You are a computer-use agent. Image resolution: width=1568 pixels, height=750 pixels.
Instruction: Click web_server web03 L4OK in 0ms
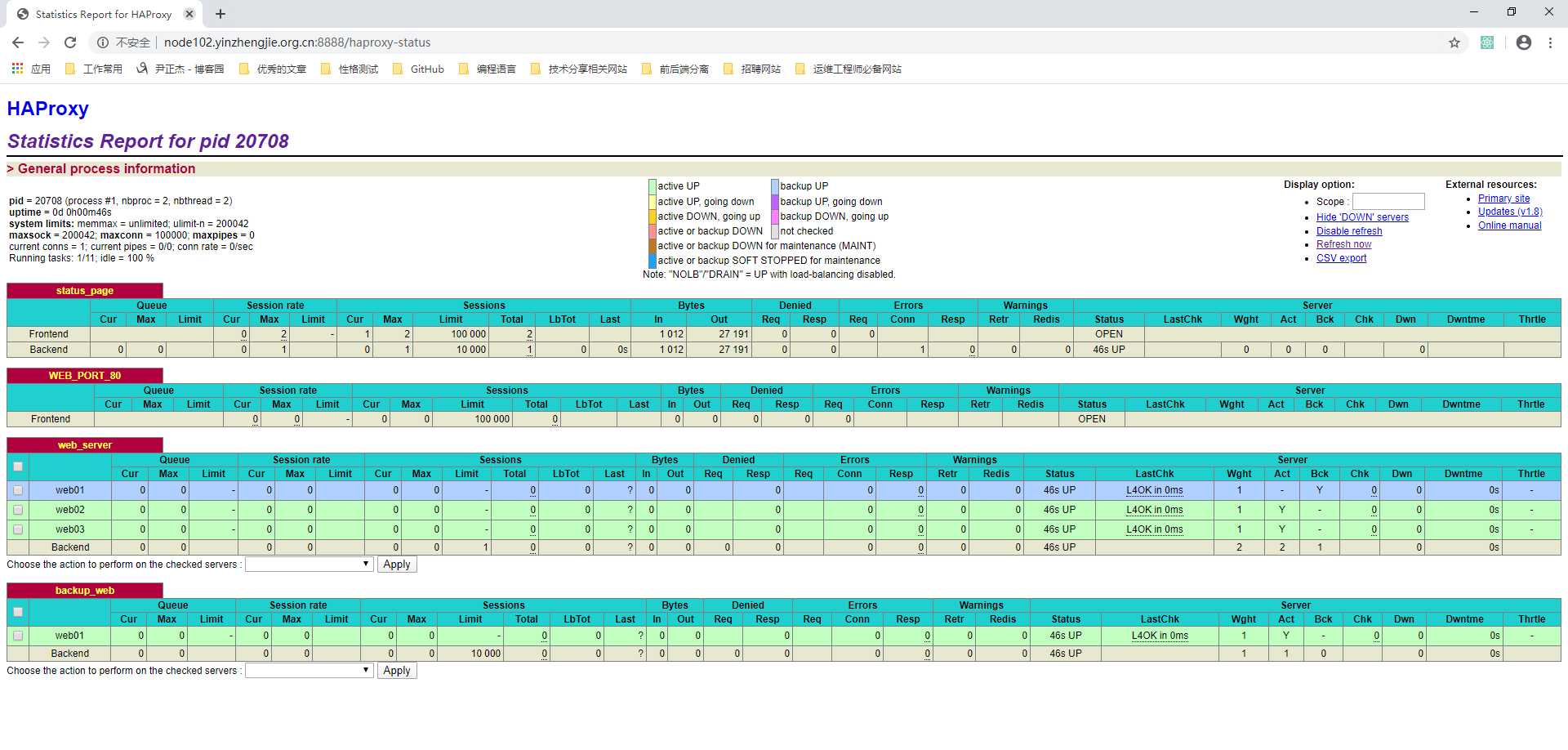(1154, 529)
